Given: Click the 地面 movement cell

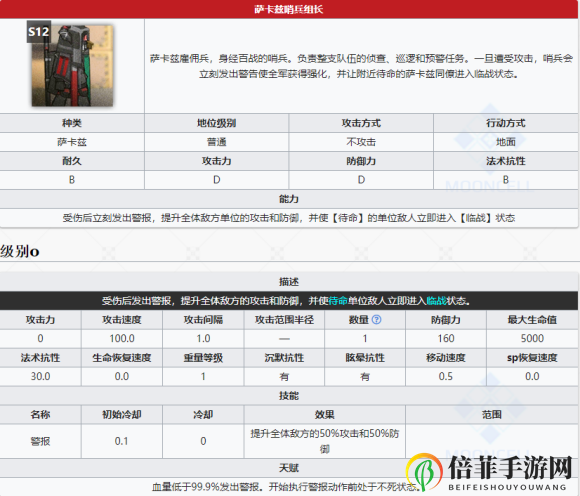Looking at the screenshot, I should click(506, 142).
